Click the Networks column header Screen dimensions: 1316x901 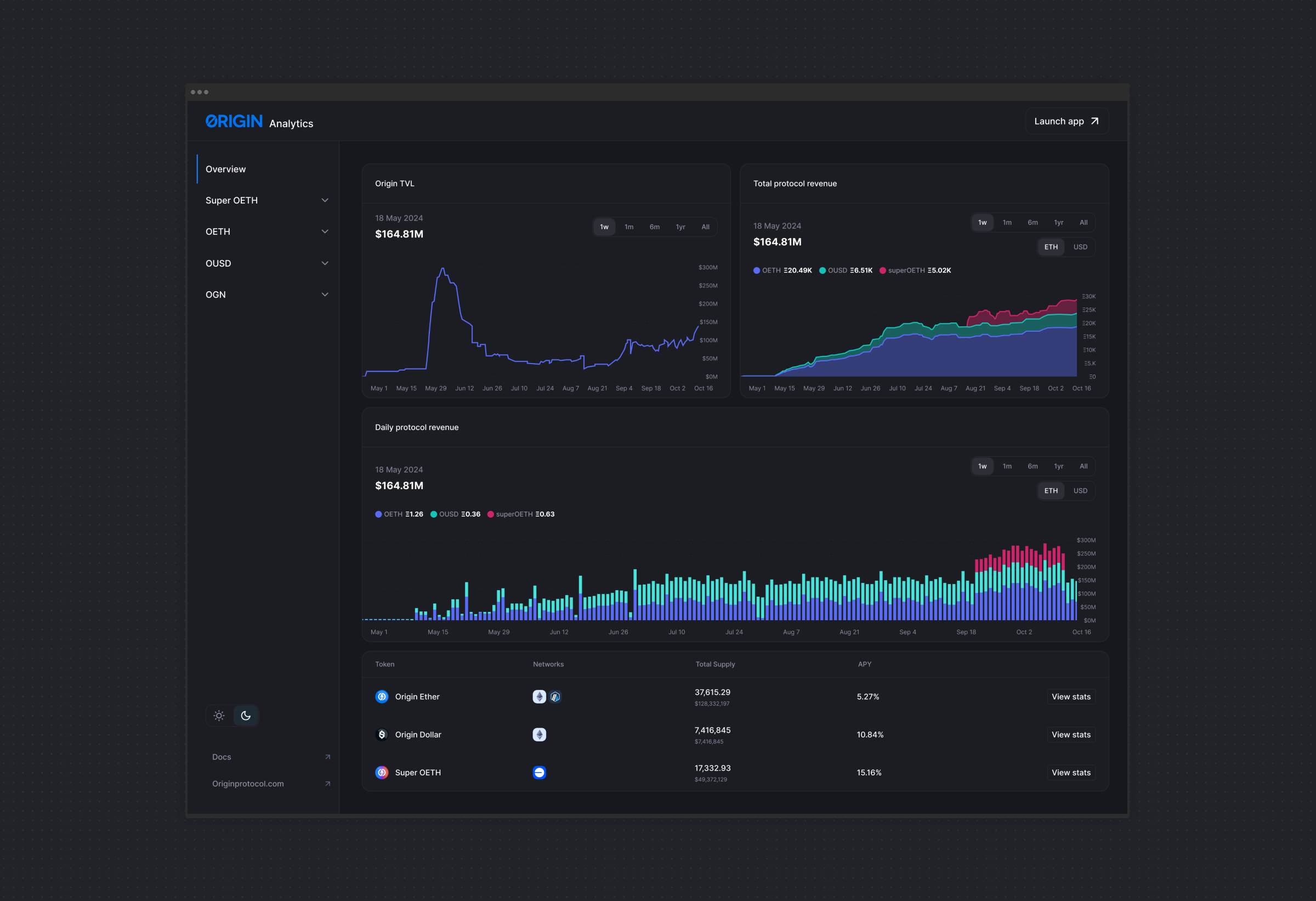coord(548,664)
